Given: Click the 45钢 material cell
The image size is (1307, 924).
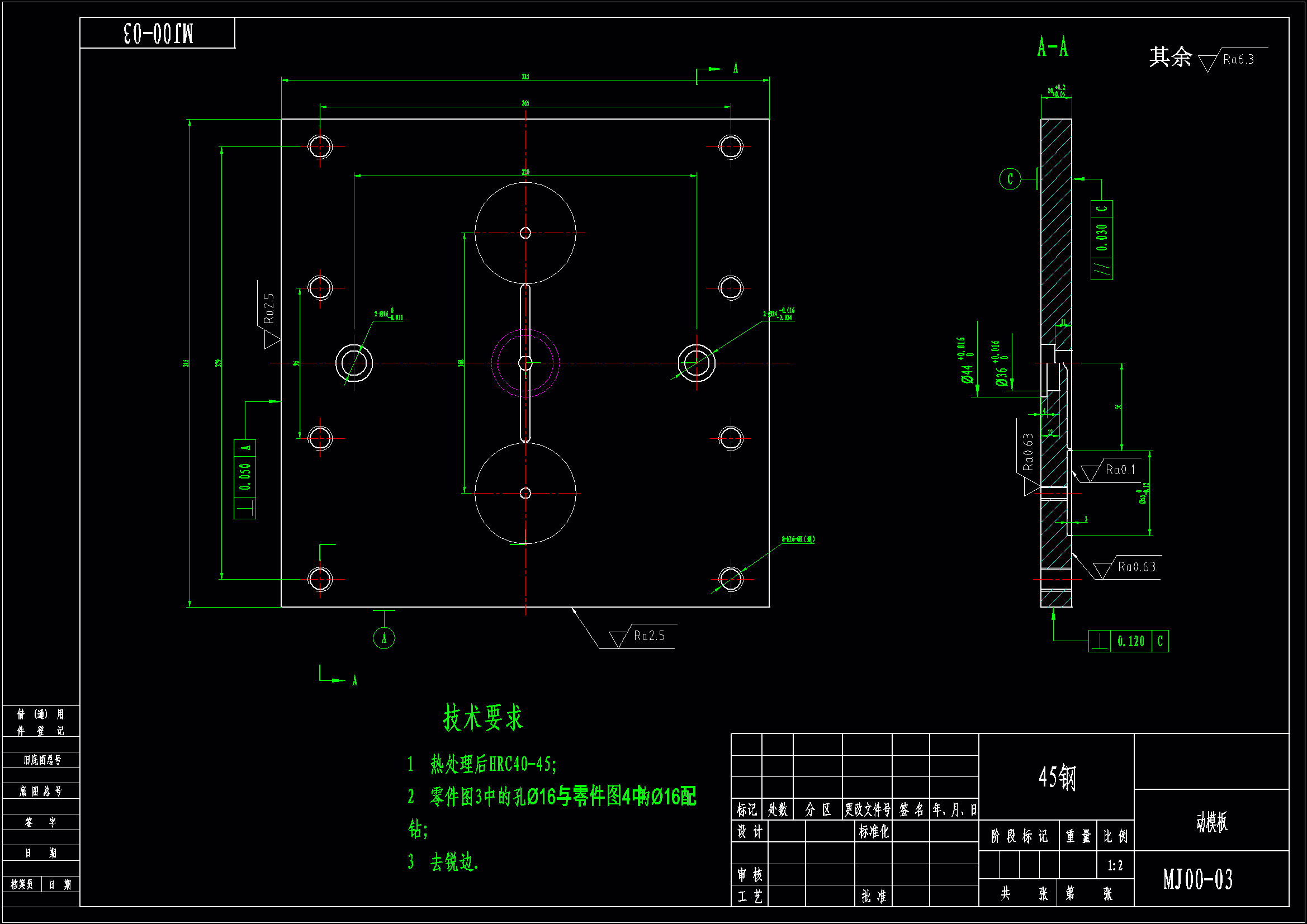Looking at the screenshot, I should [1057, 778].
